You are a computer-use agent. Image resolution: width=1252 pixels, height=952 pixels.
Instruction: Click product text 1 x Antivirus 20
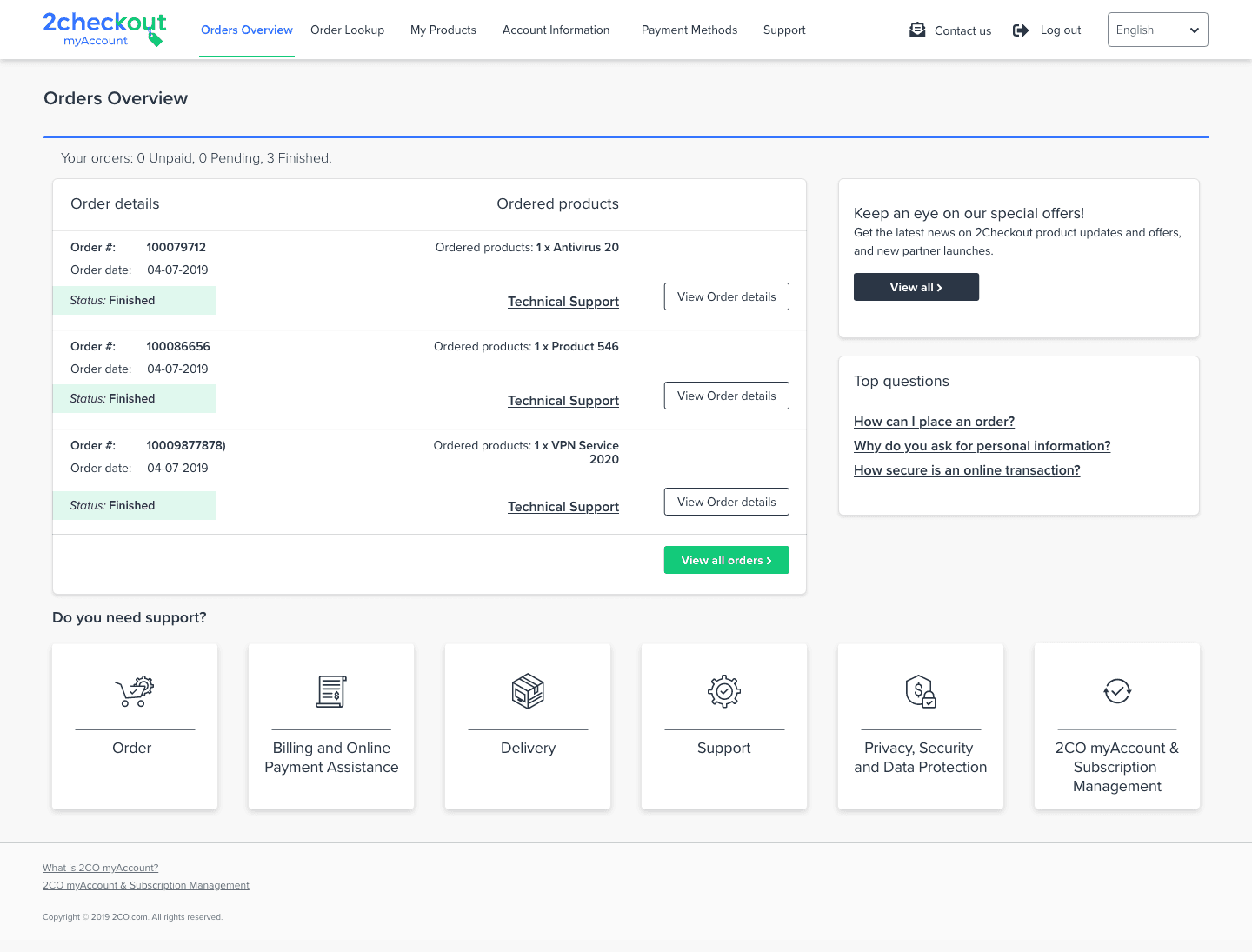coord(577,247)
